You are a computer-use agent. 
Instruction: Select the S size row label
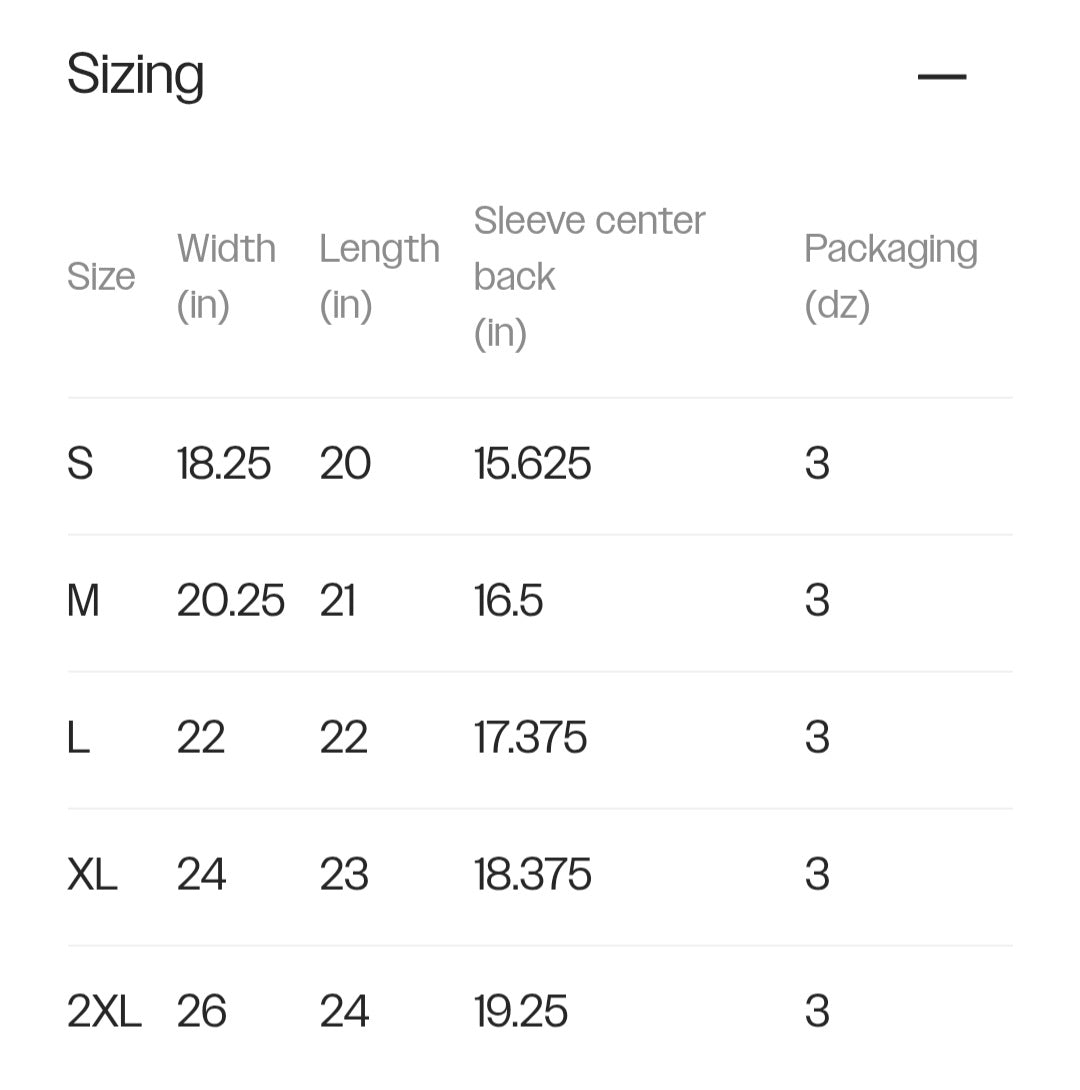pos(80,464)
